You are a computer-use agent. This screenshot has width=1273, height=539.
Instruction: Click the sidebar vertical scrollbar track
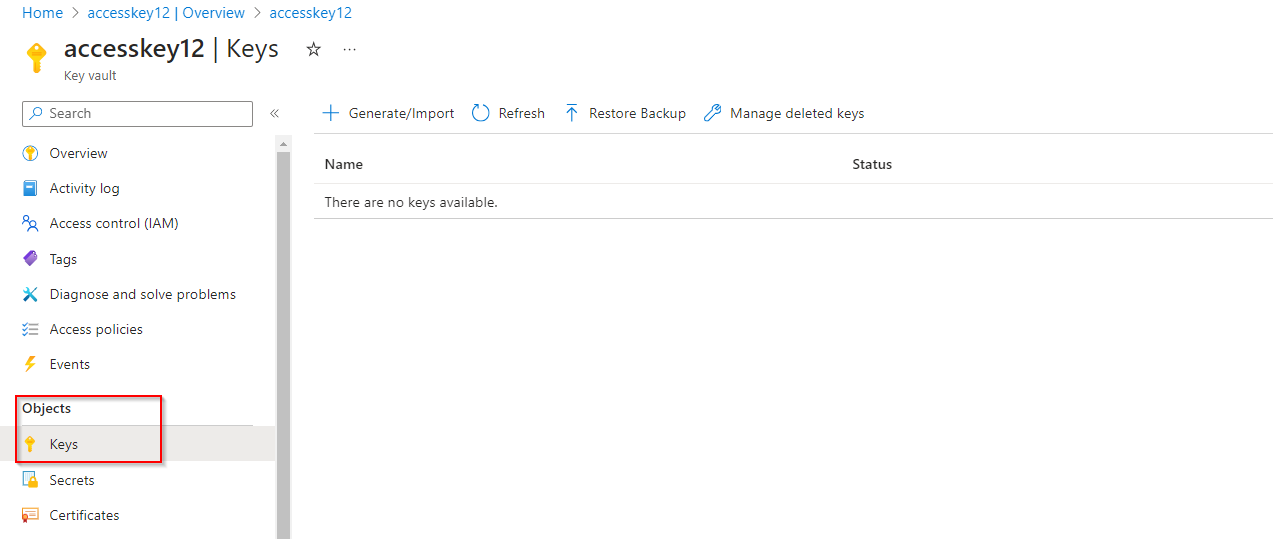(284, 345)
